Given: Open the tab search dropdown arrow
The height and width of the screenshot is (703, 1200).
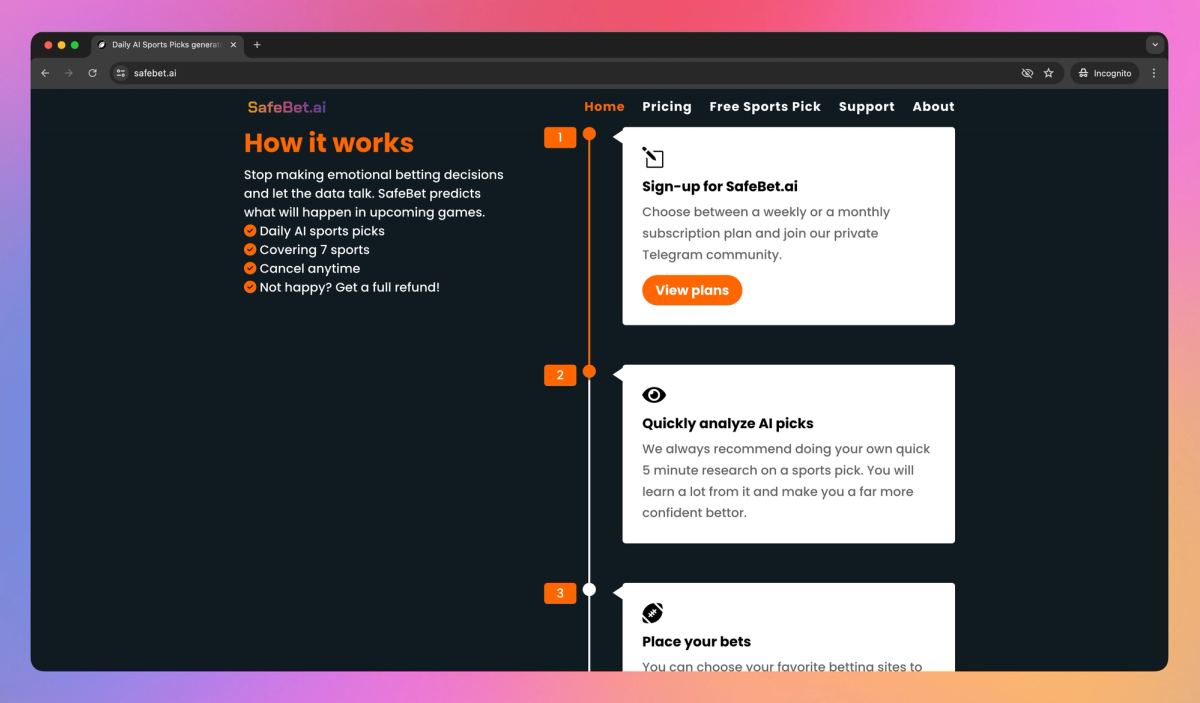Looking at the screenshot, I should pyautogui.click(x=1155, y=45).
